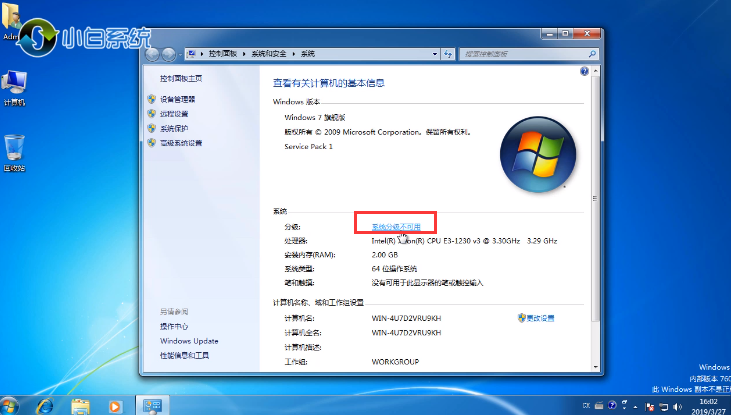Open 设备管理器 from the left pane
This screenshot has height=415, width=731.
pos(178,99)
